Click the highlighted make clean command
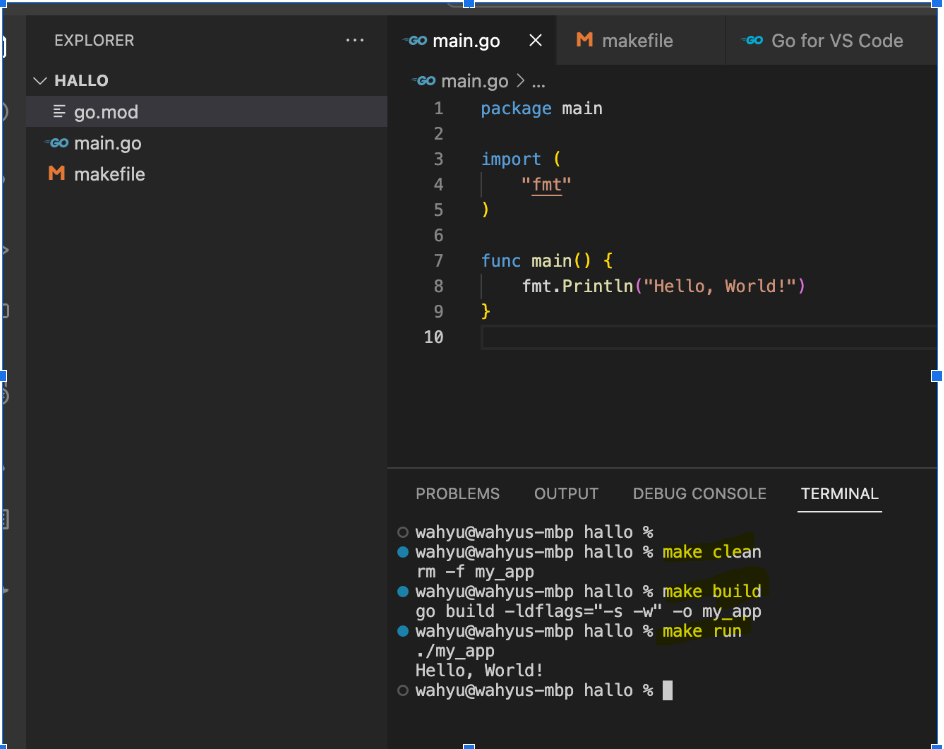Screen dimensions: 944x749 tap(711, 551)
